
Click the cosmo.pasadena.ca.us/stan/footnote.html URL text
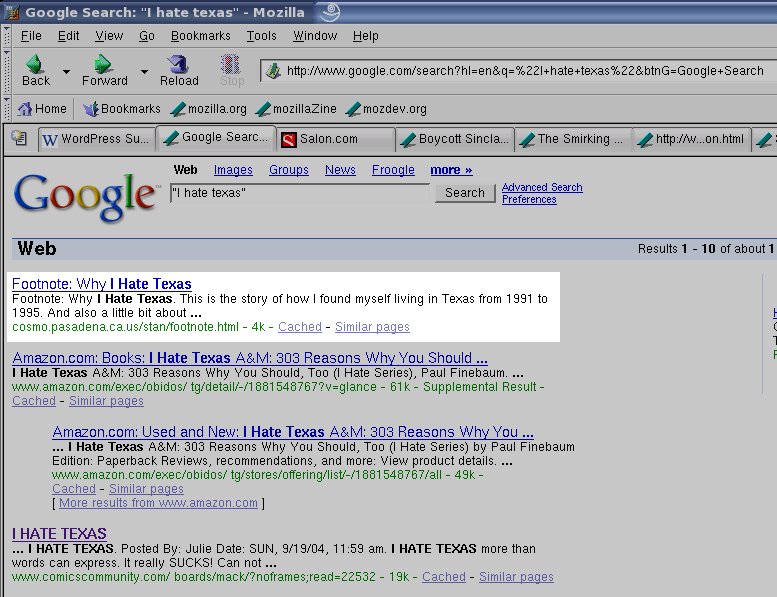tap(125, 327)
